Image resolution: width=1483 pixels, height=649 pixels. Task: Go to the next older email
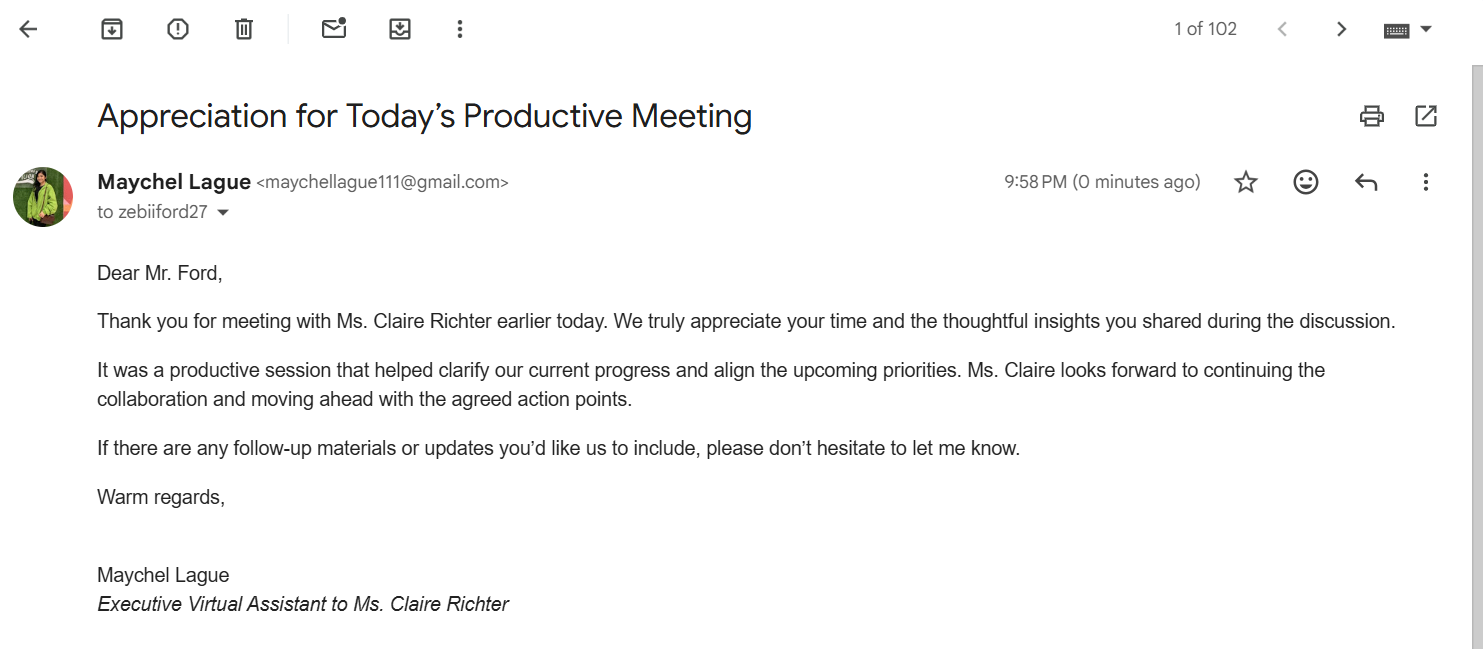tap(1342, 29)
